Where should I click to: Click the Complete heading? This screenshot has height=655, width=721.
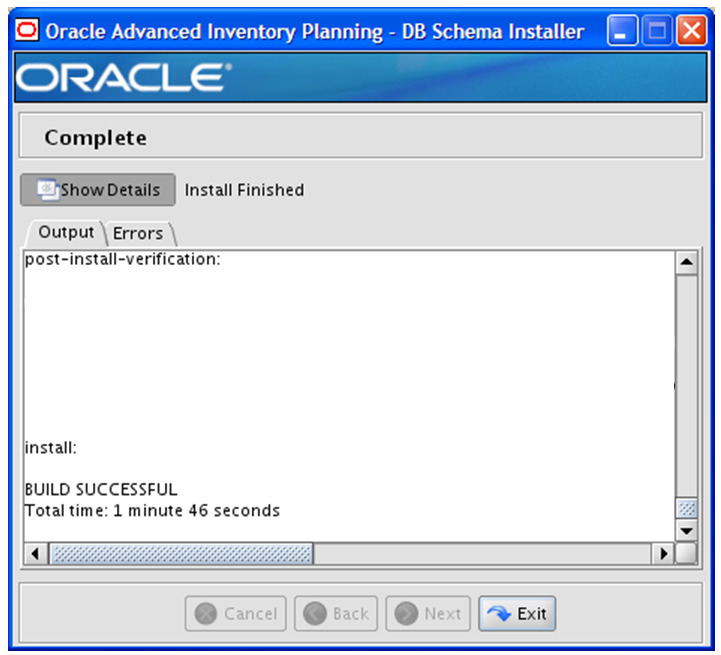[x=96, y=138]
